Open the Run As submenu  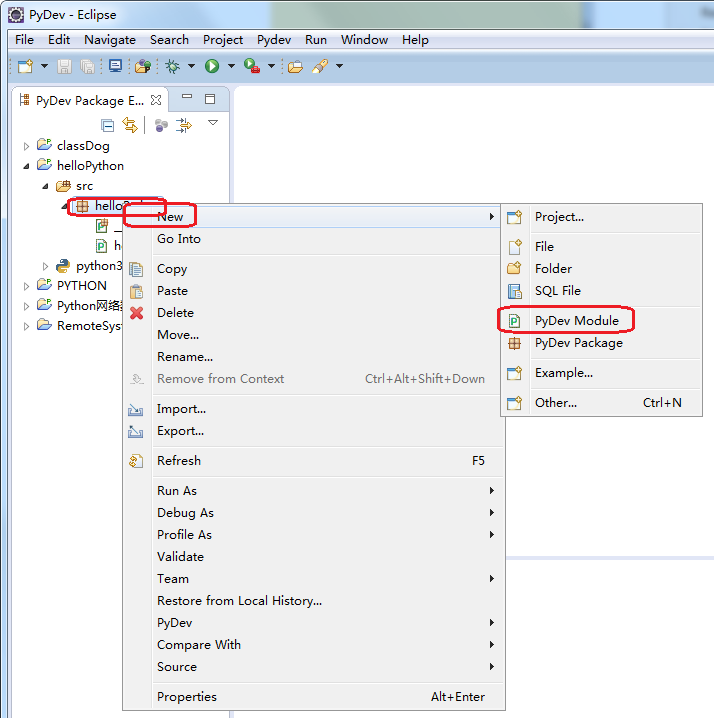click(314, 491)
